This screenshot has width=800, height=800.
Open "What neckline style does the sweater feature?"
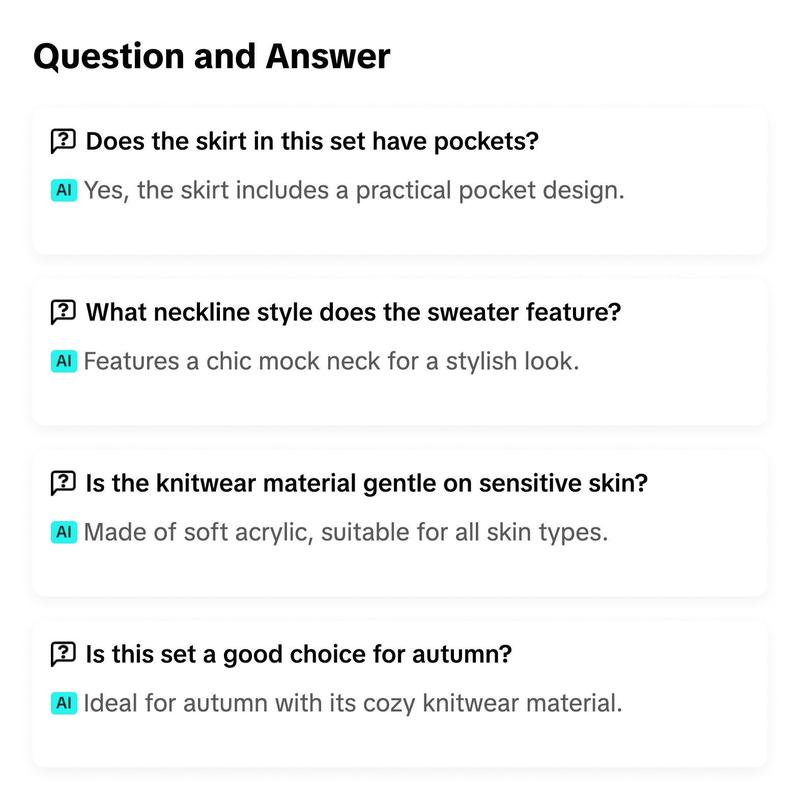353,312
